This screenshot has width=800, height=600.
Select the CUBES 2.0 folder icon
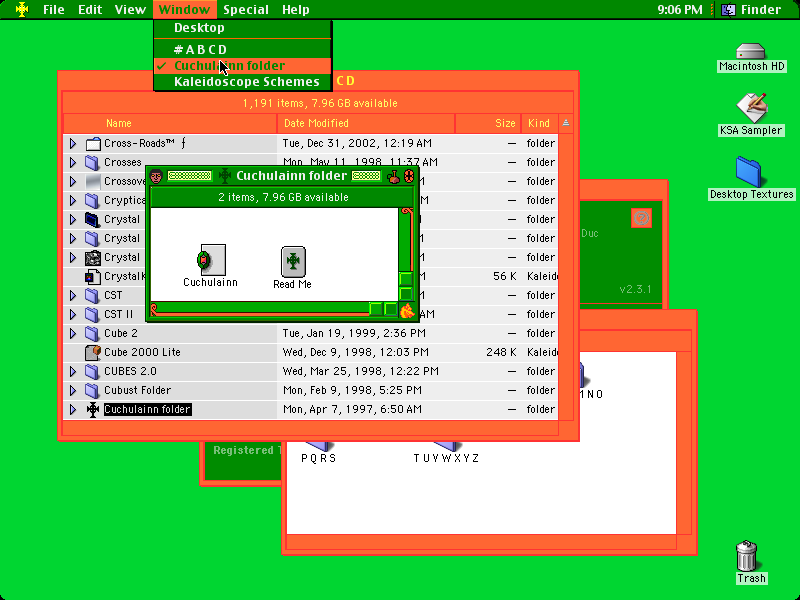(x=93, y=372)
